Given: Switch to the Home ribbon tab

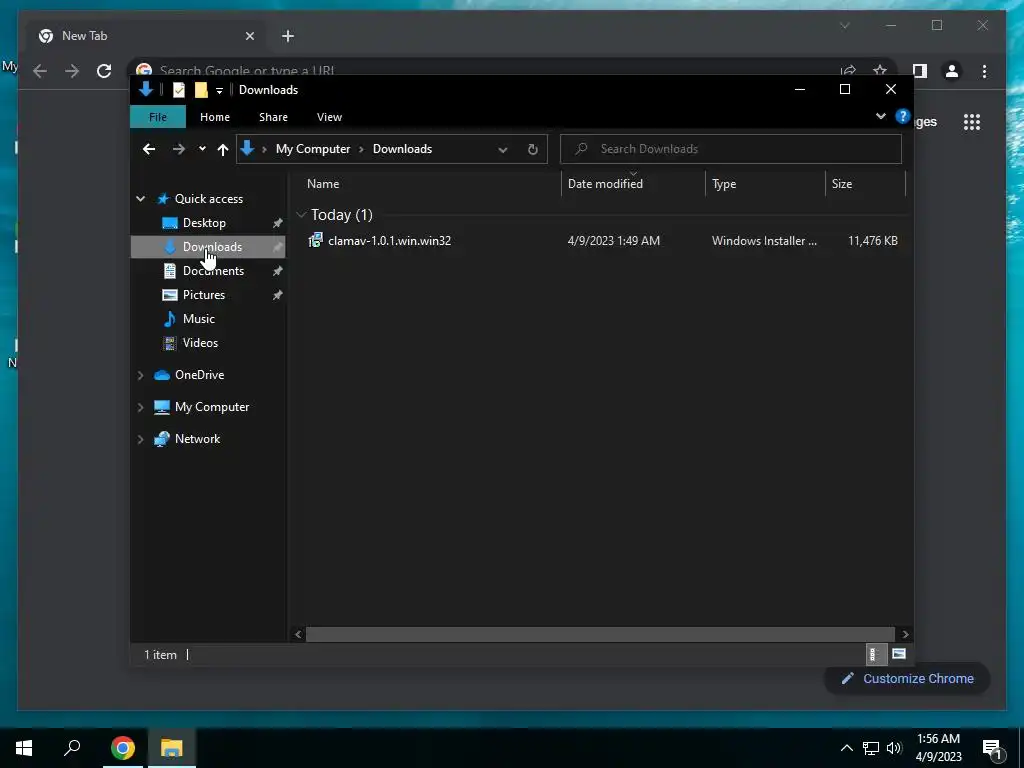Looking at the screenshot, I should (215, 117).
